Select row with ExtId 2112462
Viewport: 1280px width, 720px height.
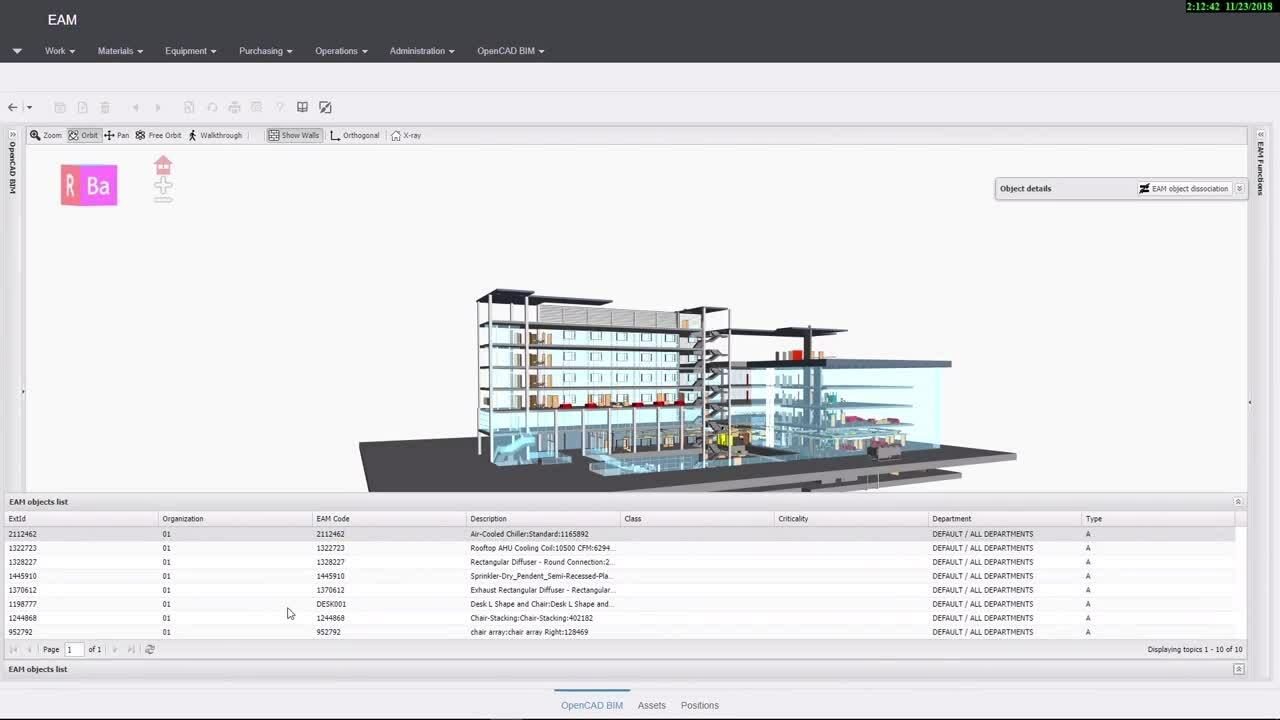(x=620, y=534)
